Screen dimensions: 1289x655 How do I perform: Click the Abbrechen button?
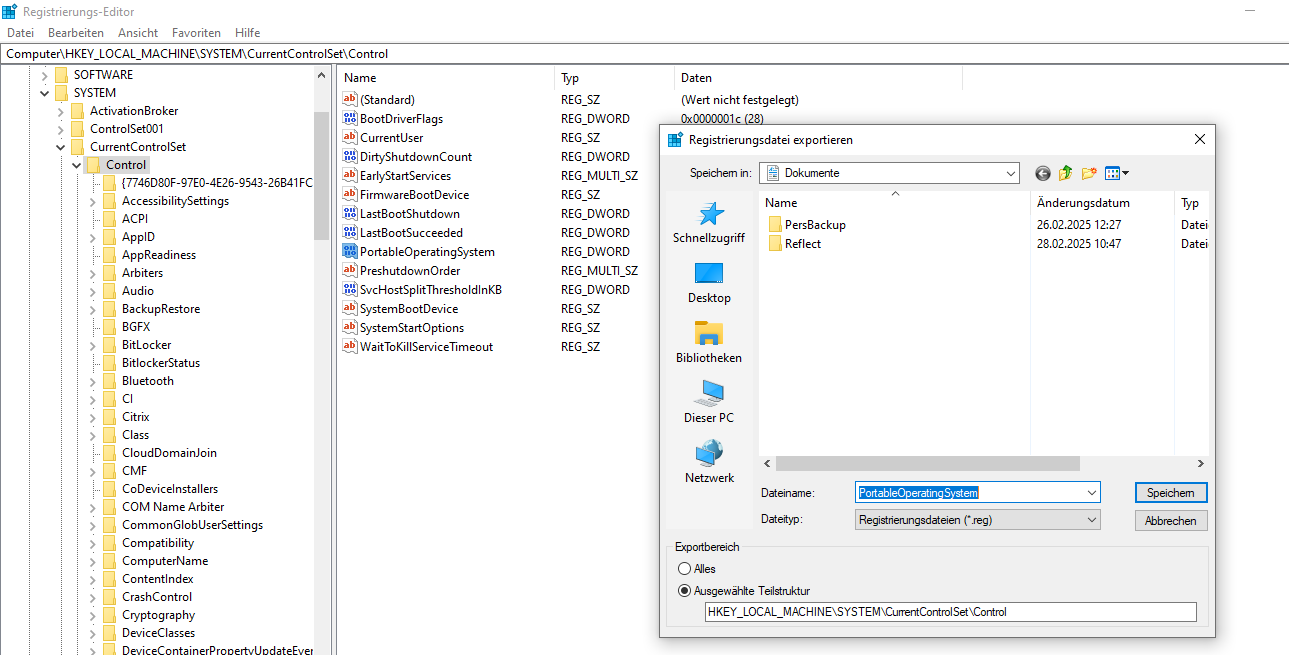tap(1171, 521)
